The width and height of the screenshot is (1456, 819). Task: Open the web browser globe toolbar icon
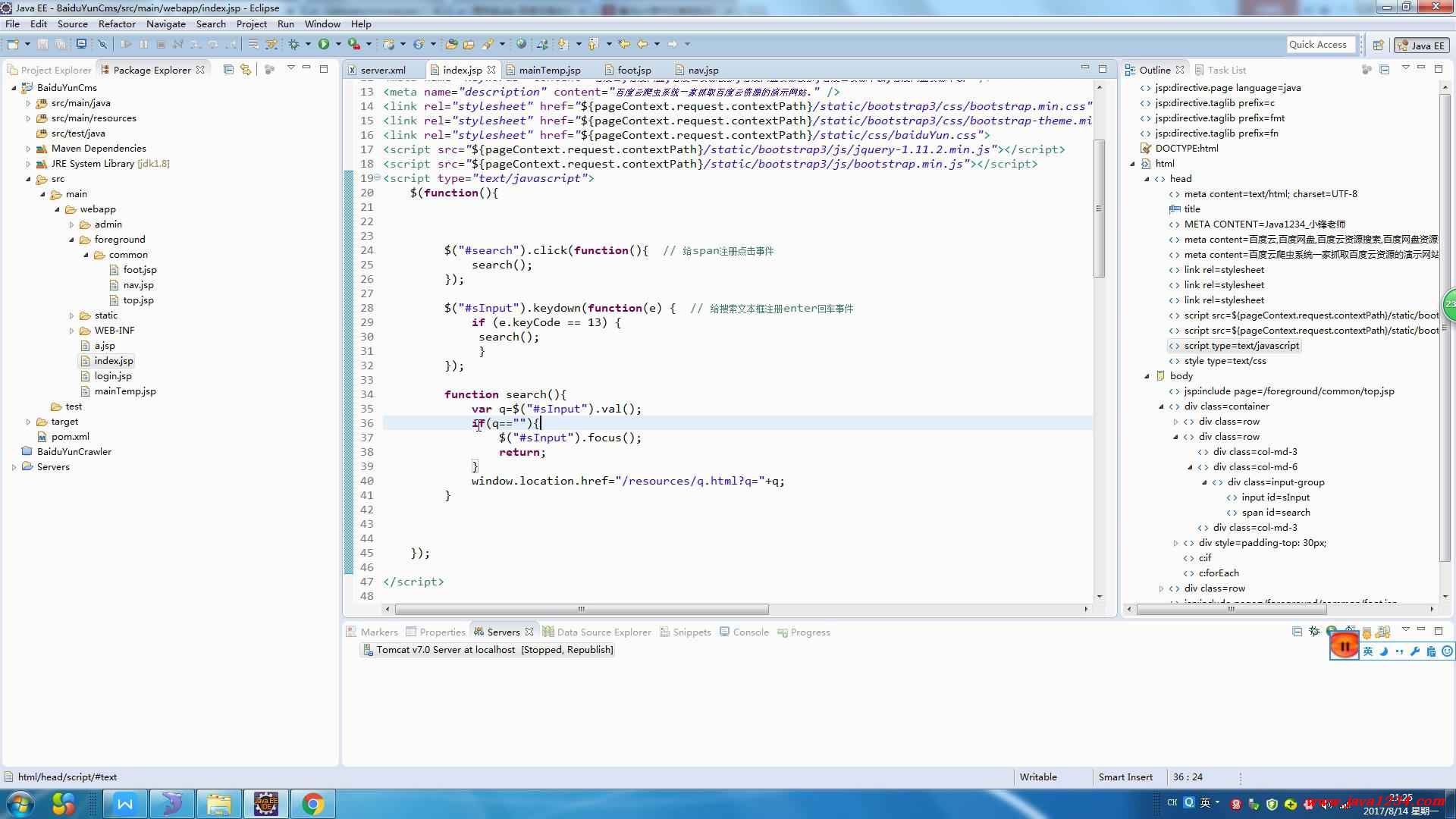click(521, 44)
